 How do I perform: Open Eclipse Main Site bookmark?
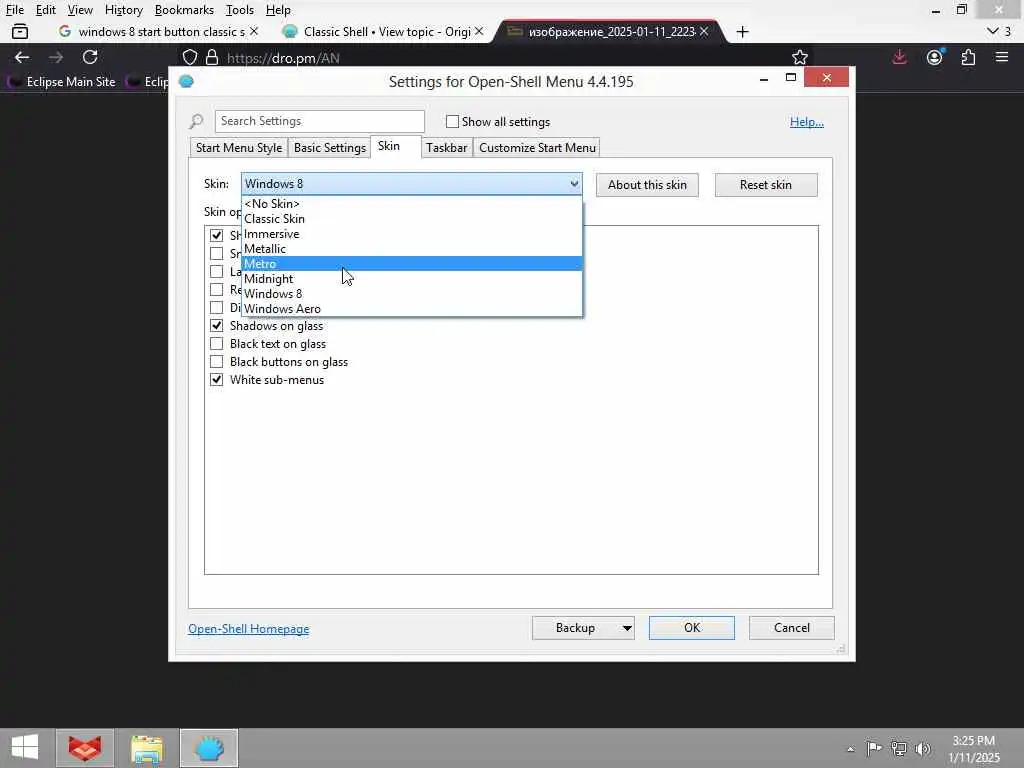coord(62,82)
